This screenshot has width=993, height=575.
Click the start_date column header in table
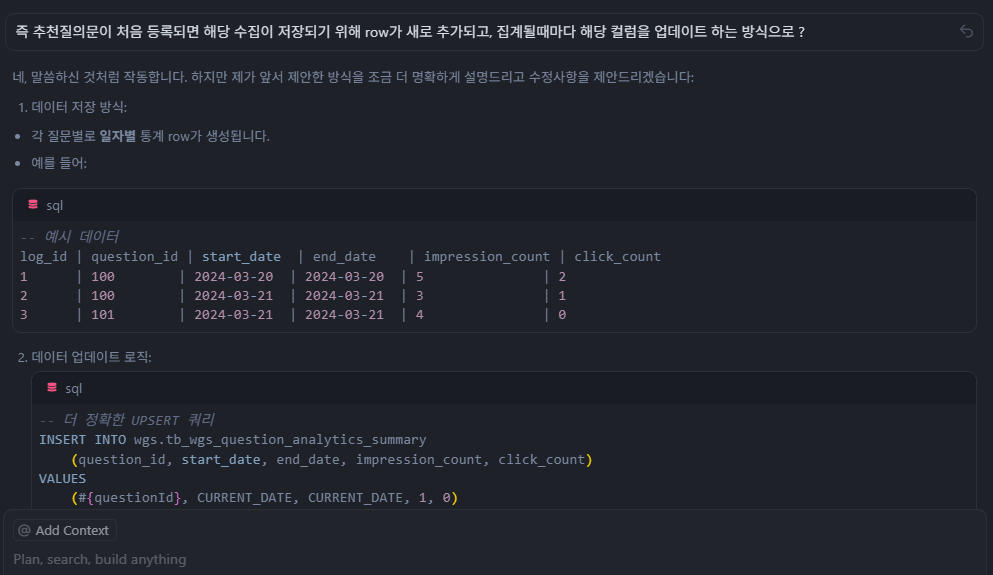[x=241, y=257]
